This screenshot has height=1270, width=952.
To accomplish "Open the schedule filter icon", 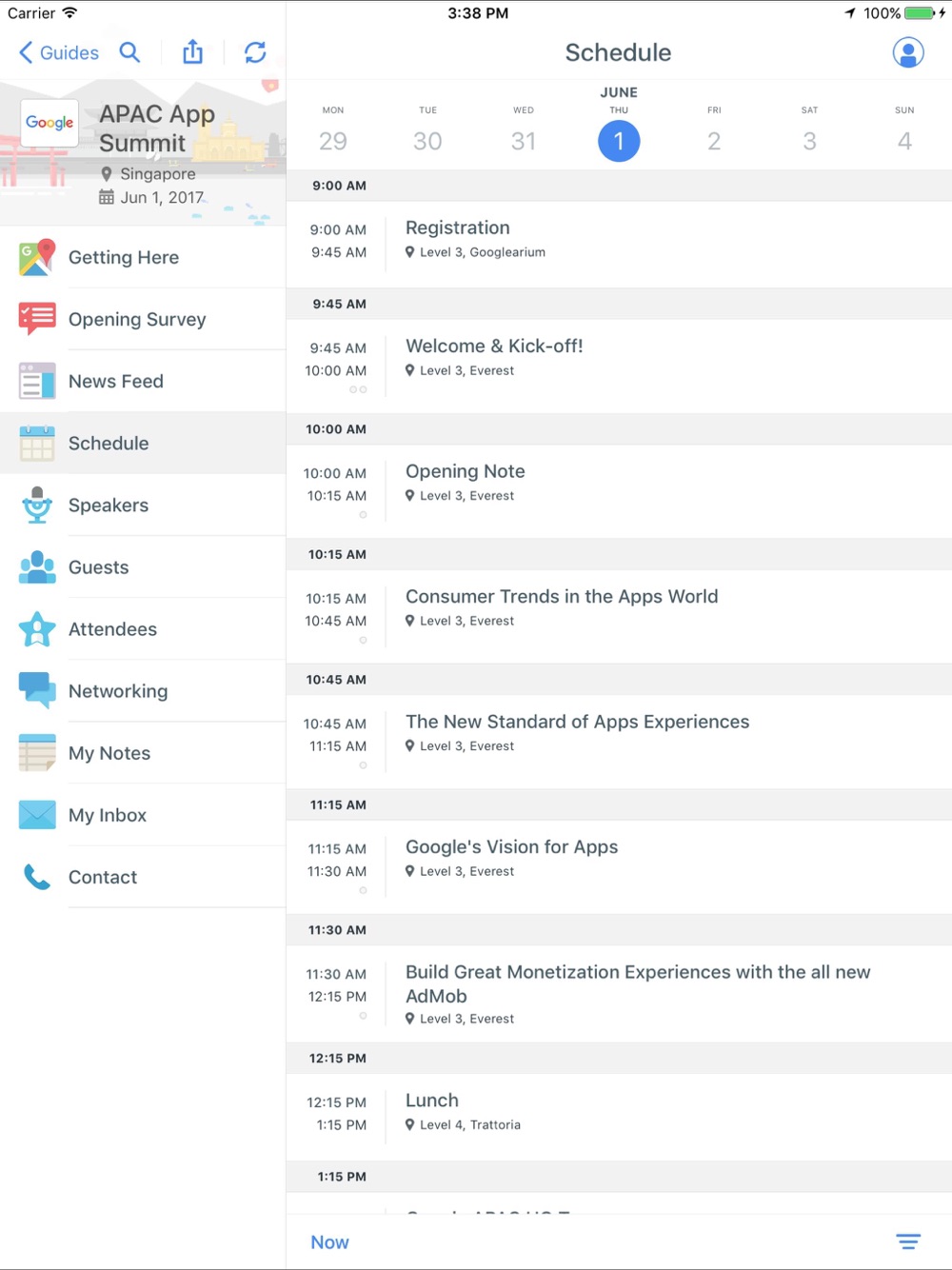I will (x=908, y=1241).
